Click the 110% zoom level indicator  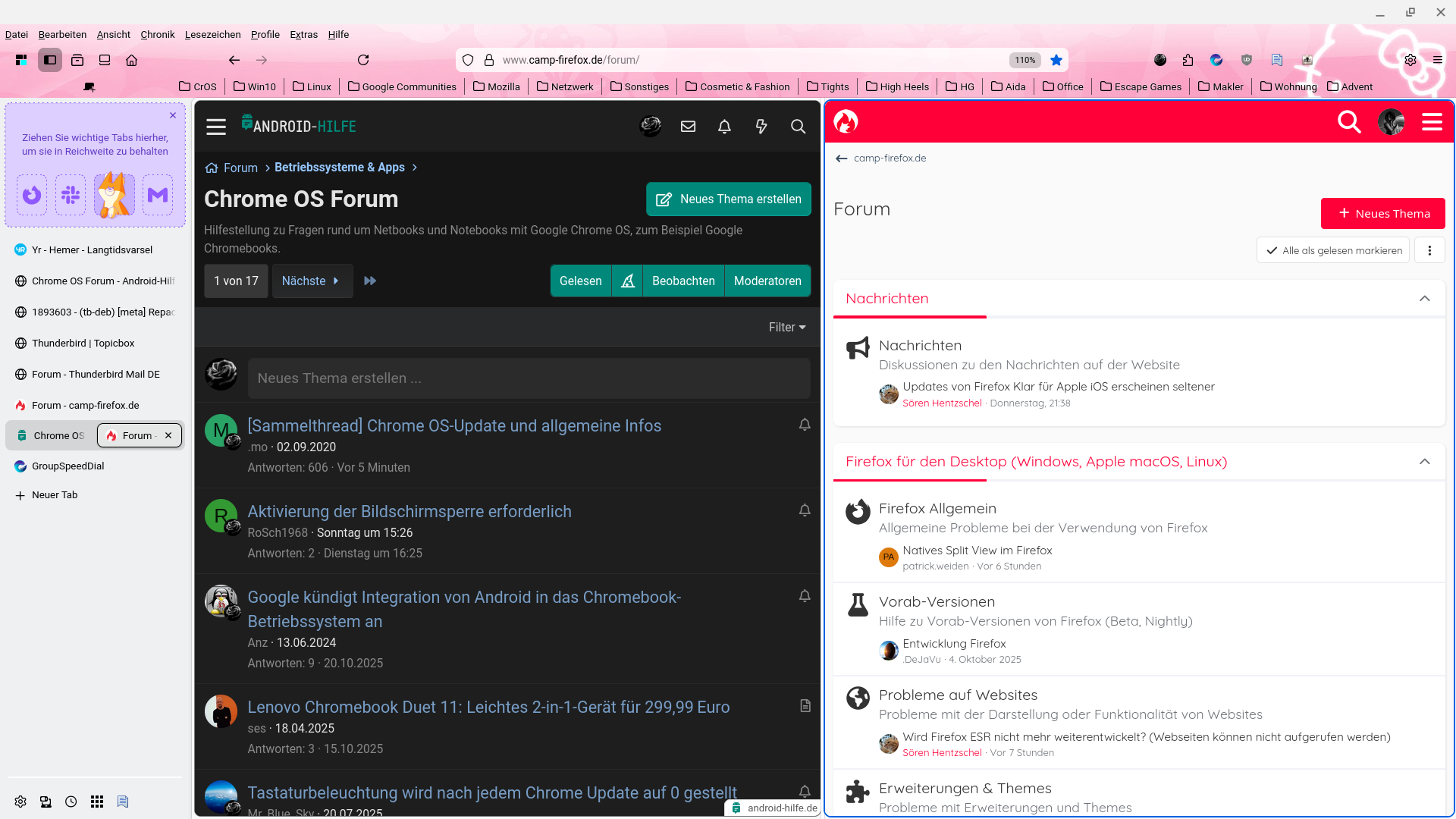point(1025,60)
